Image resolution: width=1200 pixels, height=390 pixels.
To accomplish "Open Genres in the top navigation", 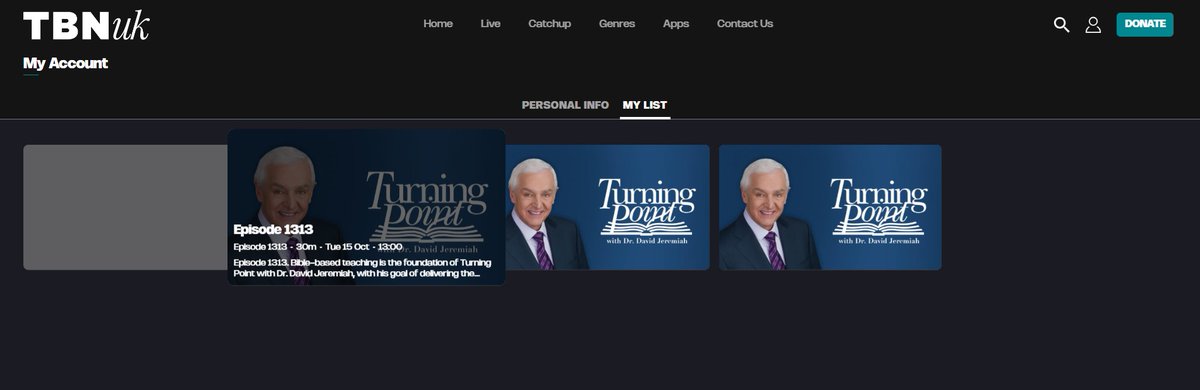I will click(617, 24).
